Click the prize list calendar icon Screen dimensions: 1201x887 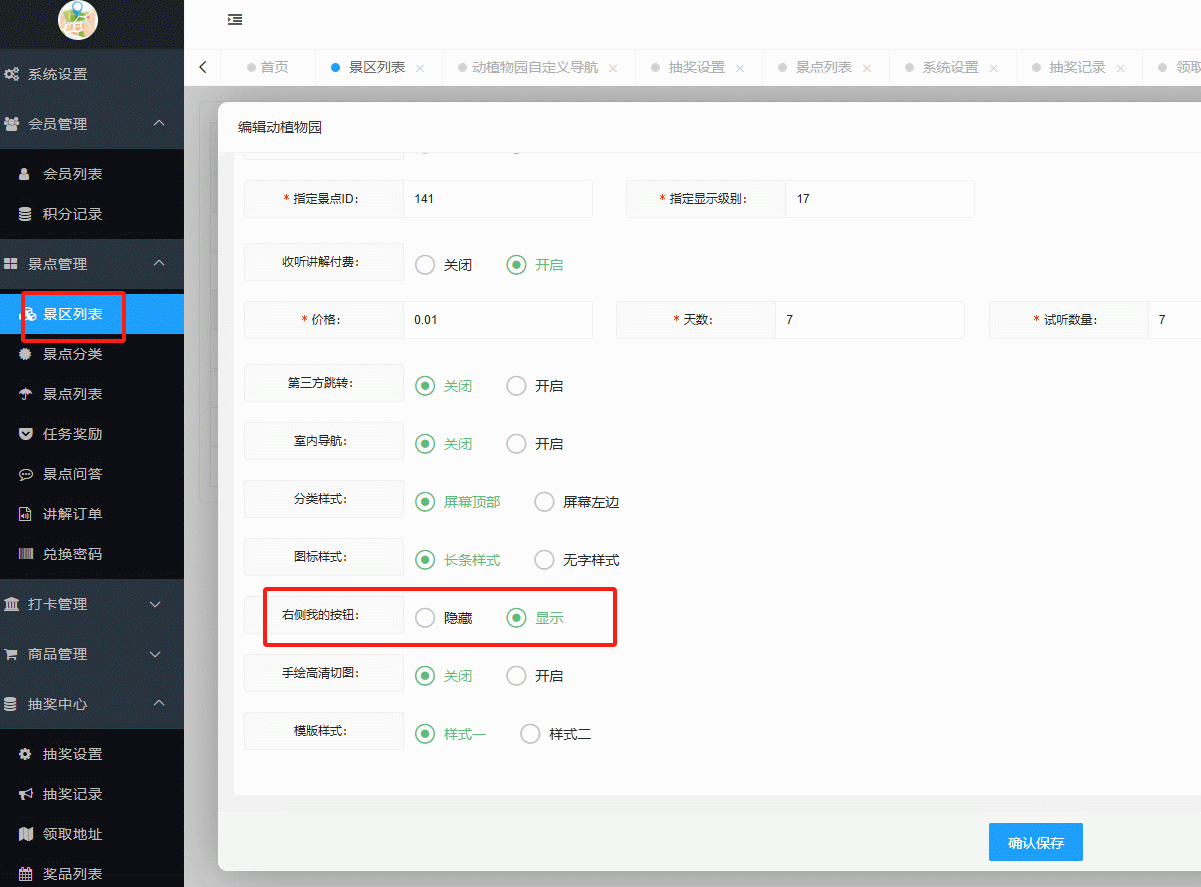point(25,874)
